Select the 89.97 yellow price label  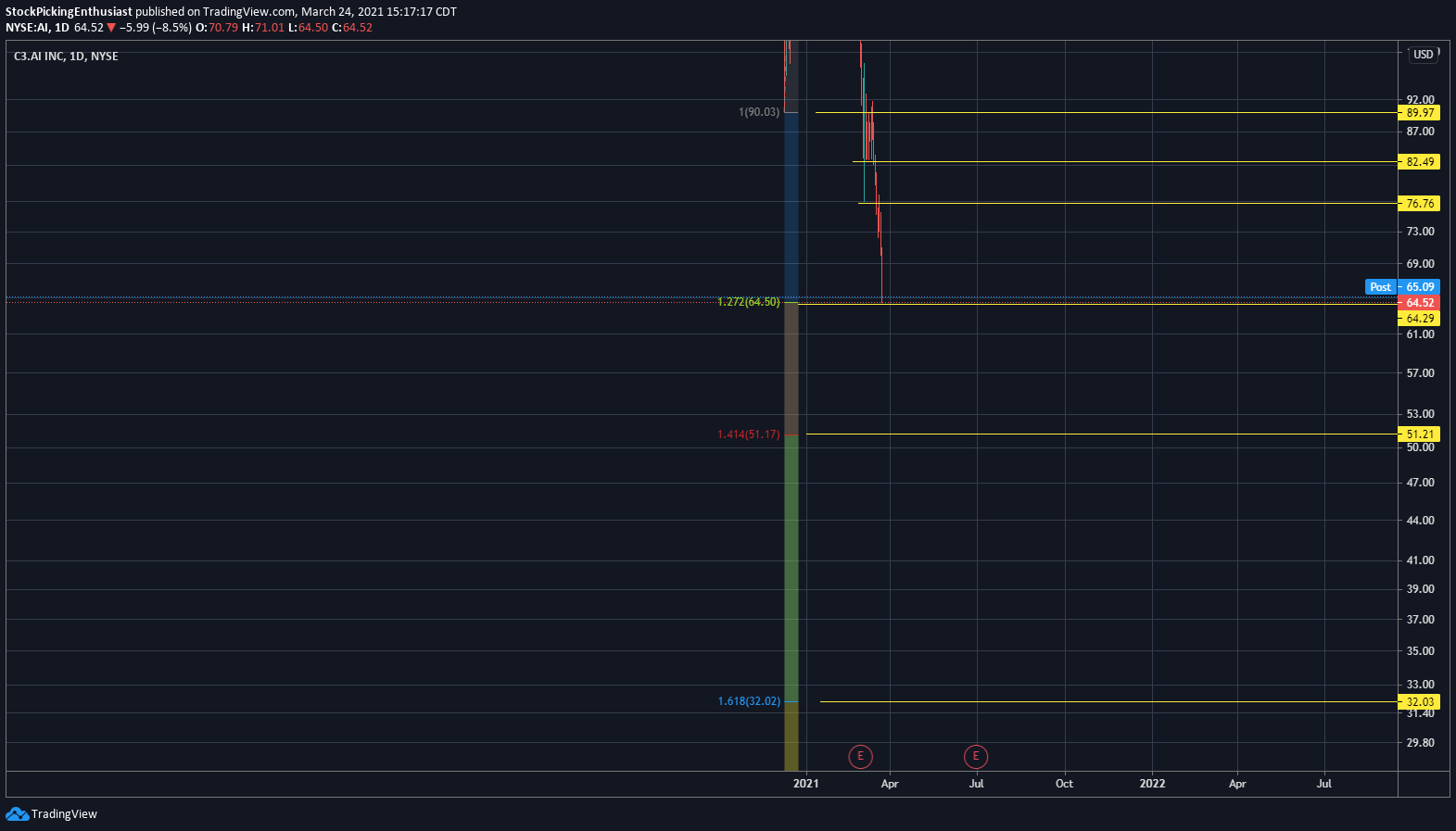pos(1419,113)
